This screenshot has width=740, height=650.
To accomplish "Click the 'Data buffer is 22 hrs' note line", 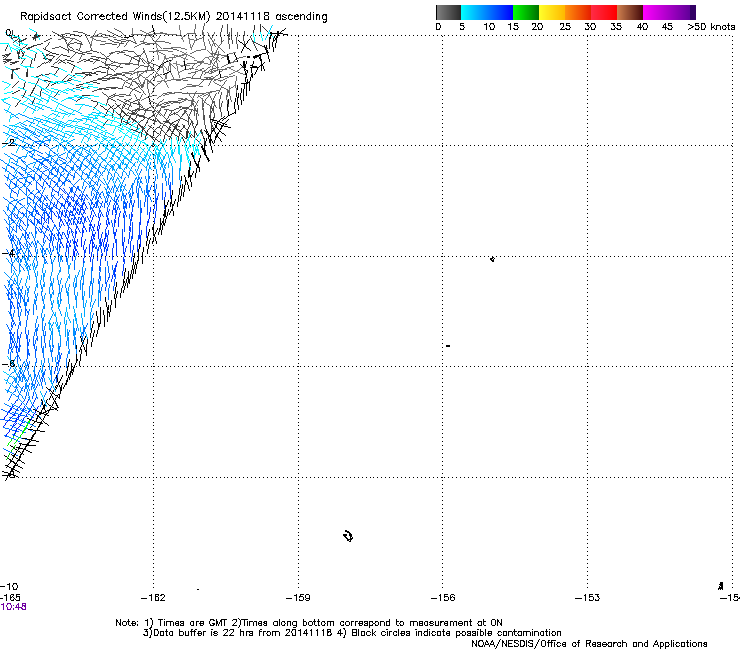I will pos(352,633).
